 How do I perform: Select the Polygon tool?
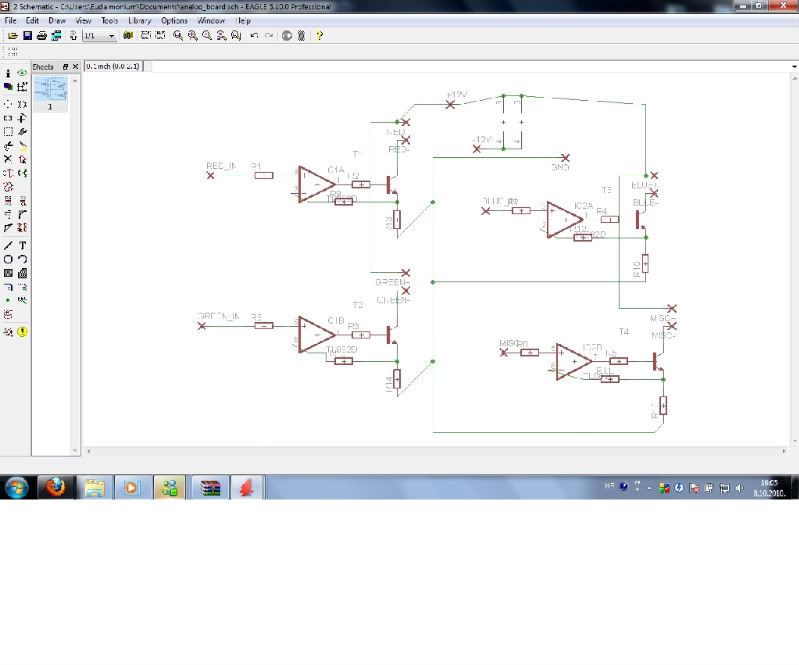click(x=22, y=274)
